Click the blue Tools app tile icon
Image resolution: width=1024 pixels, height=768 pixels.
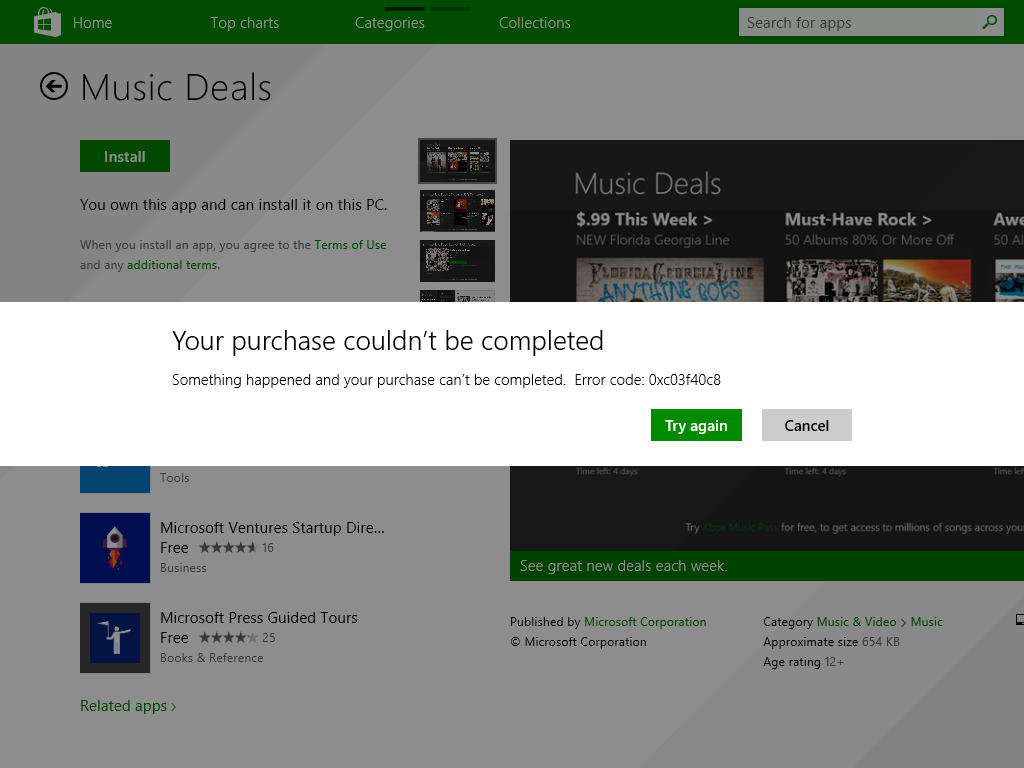pyautogui.click(x=115, y=479)
